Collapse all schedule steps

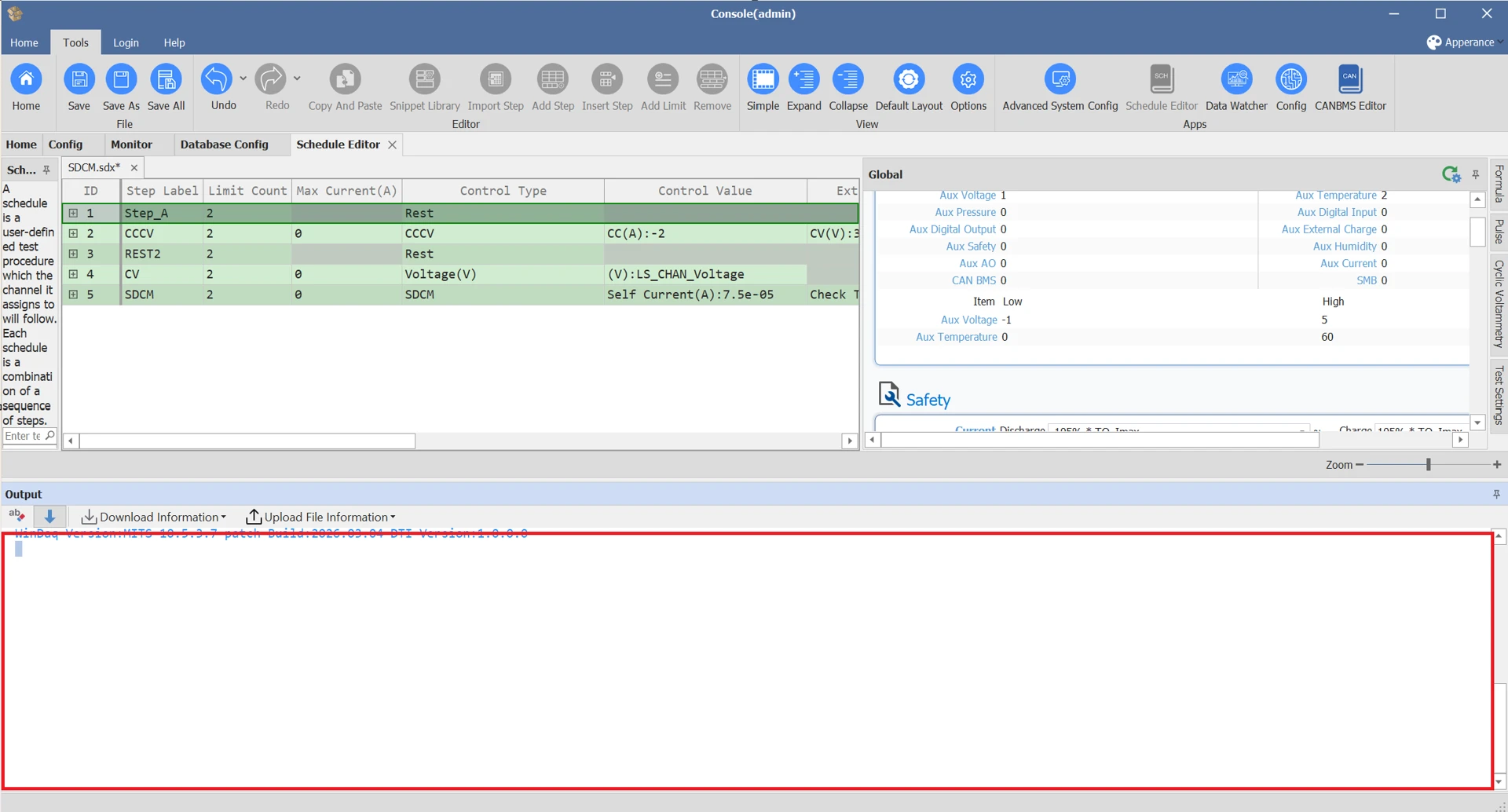(x=848, y=79)
